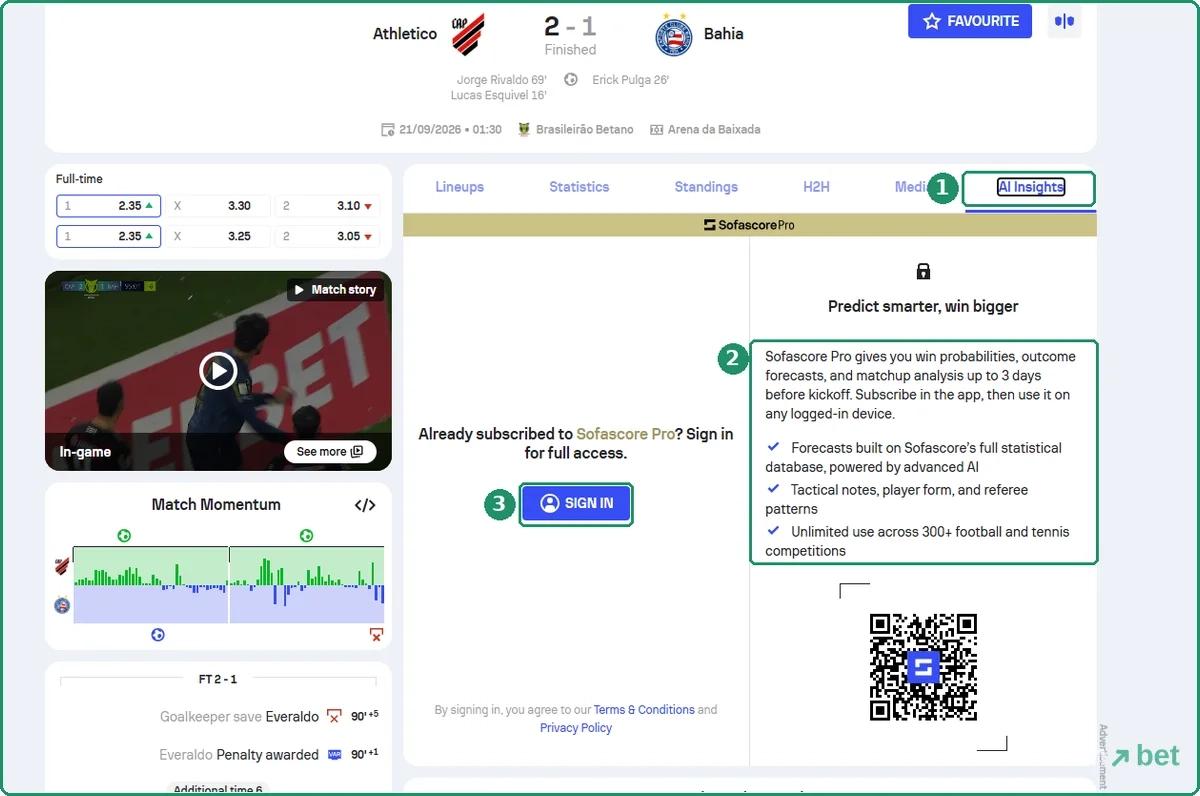Click the Bahia crest beside momentum chart
The image size is (1200, 796).
click(x=62, y=605)
